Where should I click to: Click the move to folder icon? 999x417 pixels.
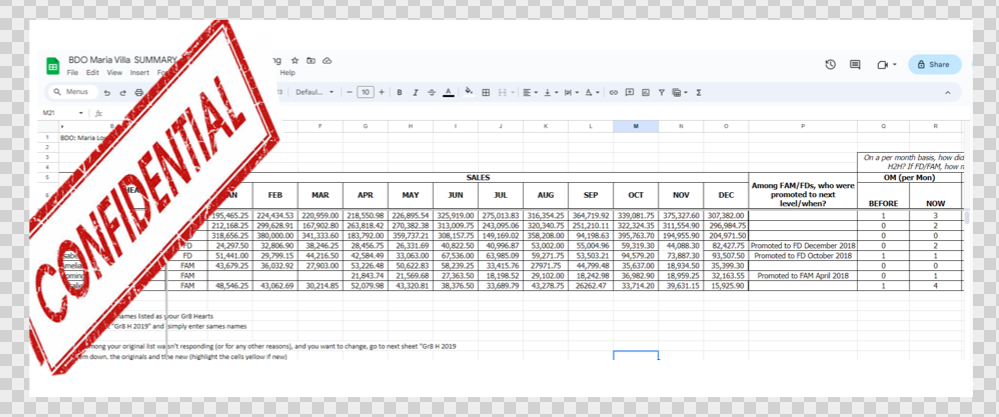(311, 60)
